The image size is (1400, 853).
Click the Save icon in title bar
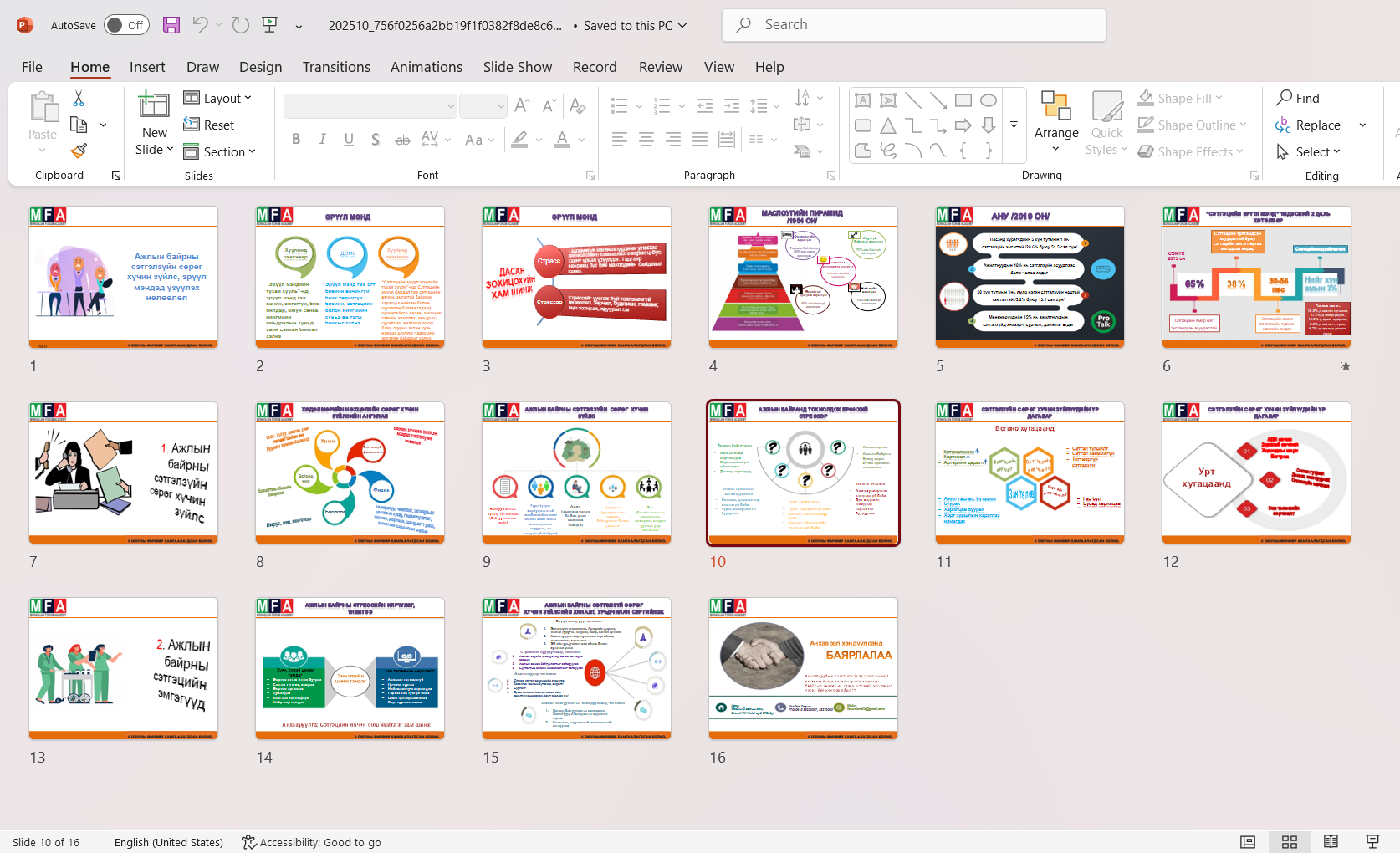[171, 25]
